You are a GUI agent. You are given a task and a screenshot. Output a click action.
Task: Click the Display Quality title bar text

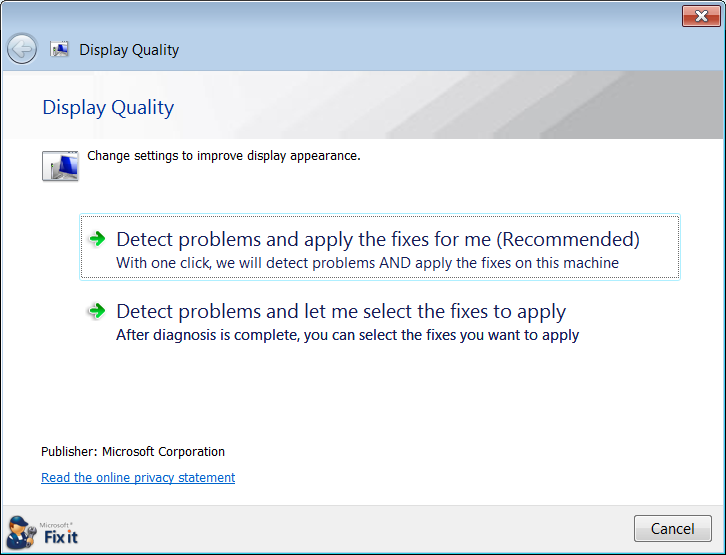click(x=129, y=50)
